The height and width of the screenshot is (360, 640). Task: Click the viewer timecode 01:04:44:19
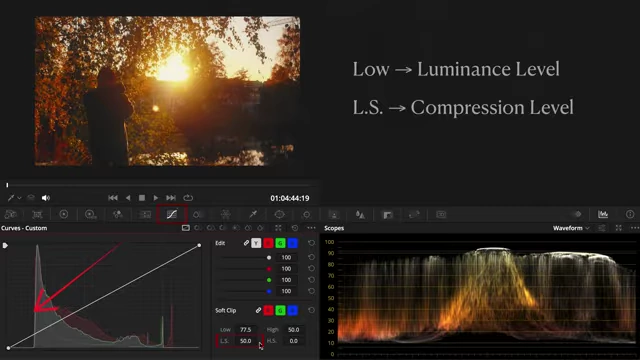(x=290, y=198)
